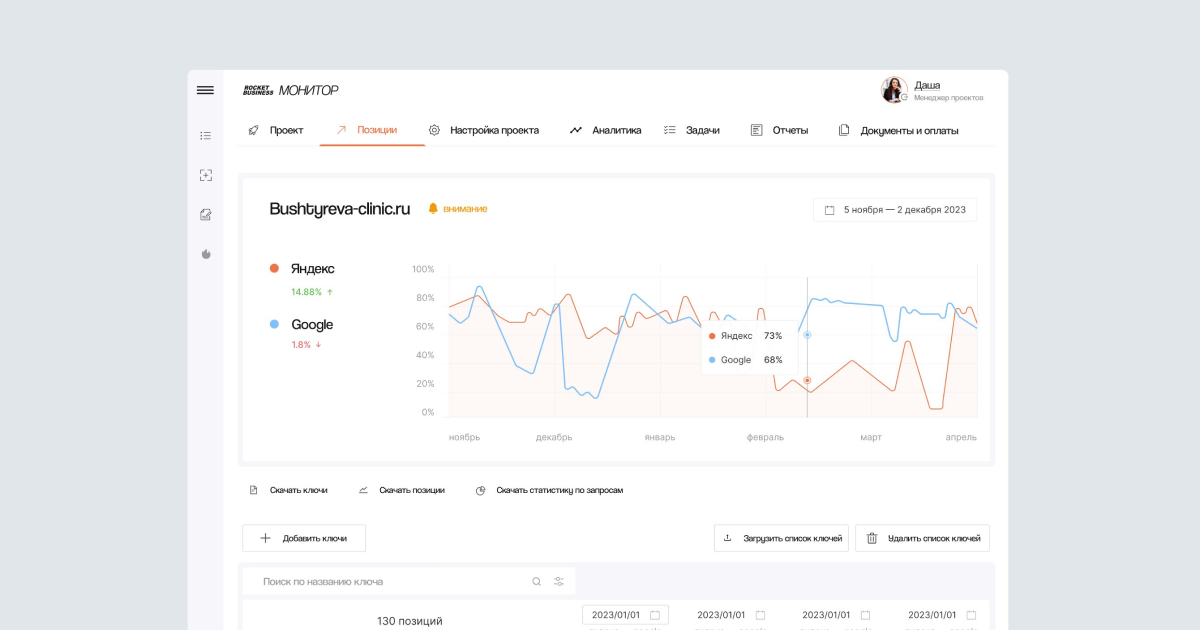Click the calendar icon in the fourth 2023/01/01 column

click(x=971, y=615)
